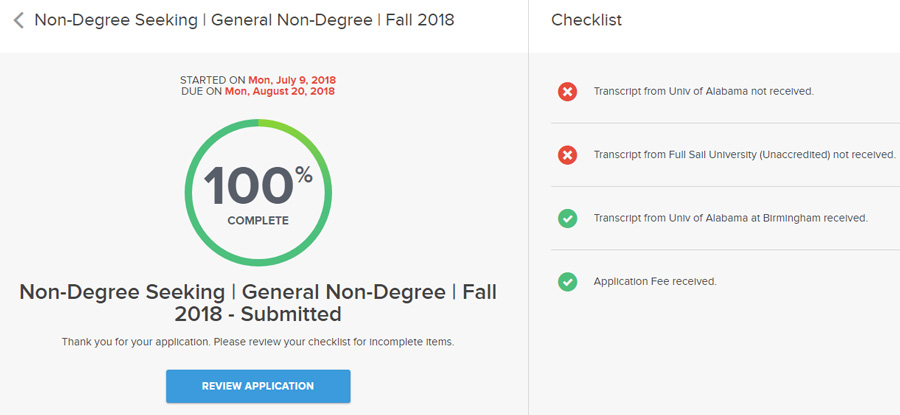Select the Checklist panel heading
Viewport: 900px width, 415px height.
(586, 20)
